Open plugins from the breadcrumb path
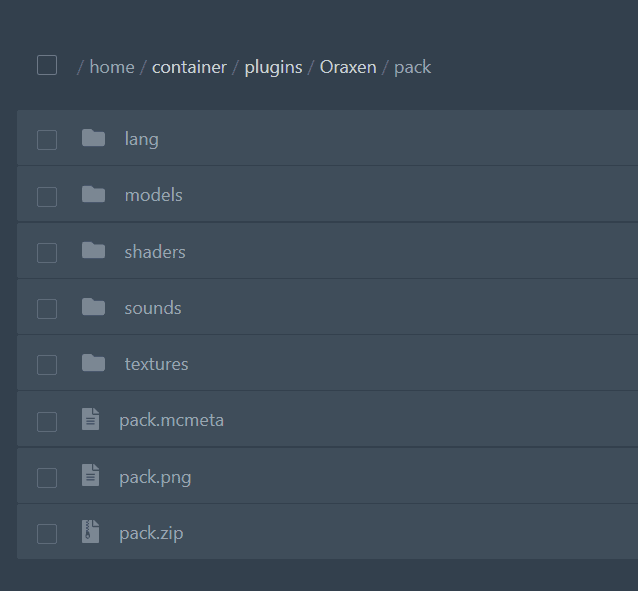 coord(273,67)
